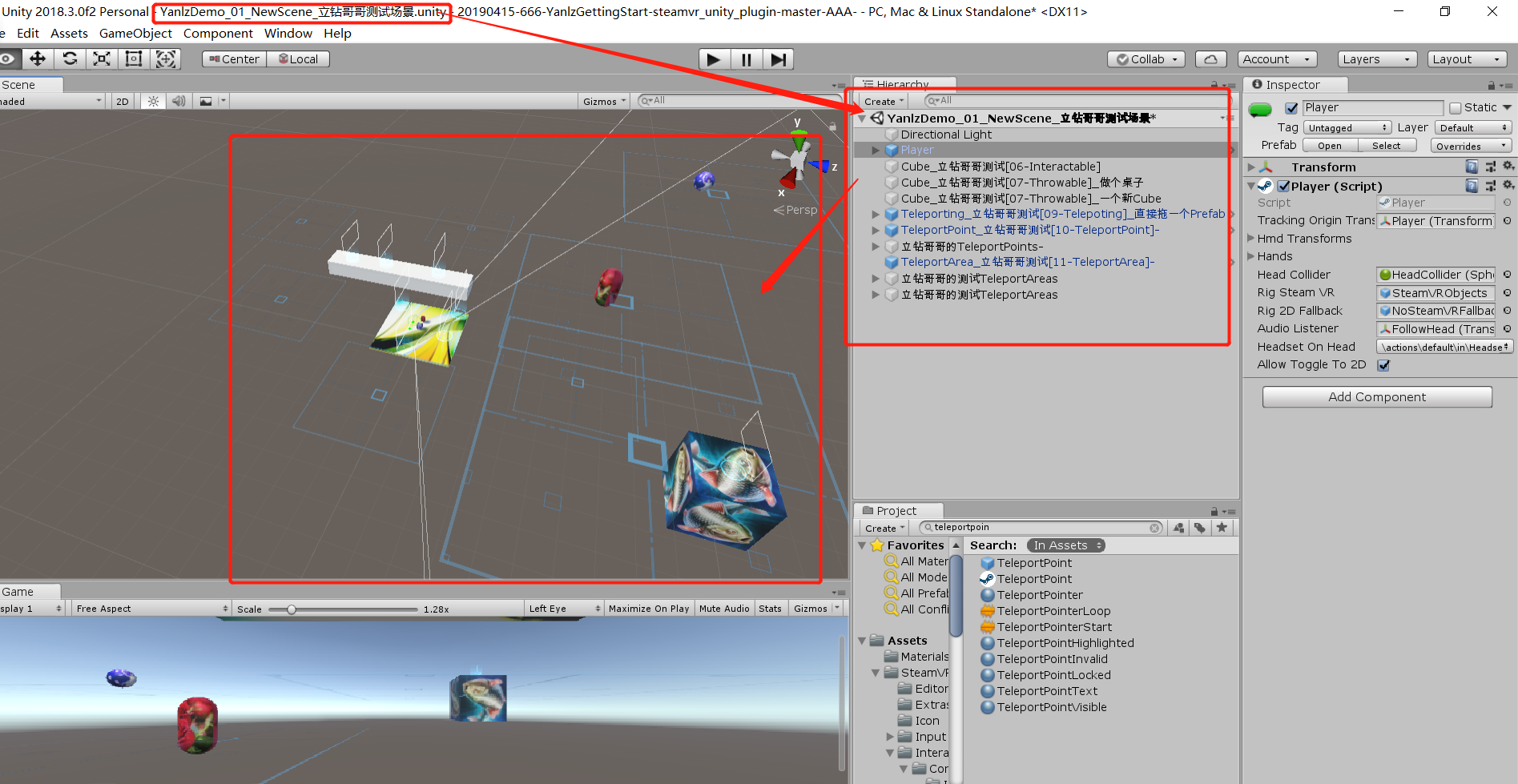Expand the Teleporting prefab in Hierarchy
The height and width of the screenshot is (784, 1518).
(x=875, y=214)
